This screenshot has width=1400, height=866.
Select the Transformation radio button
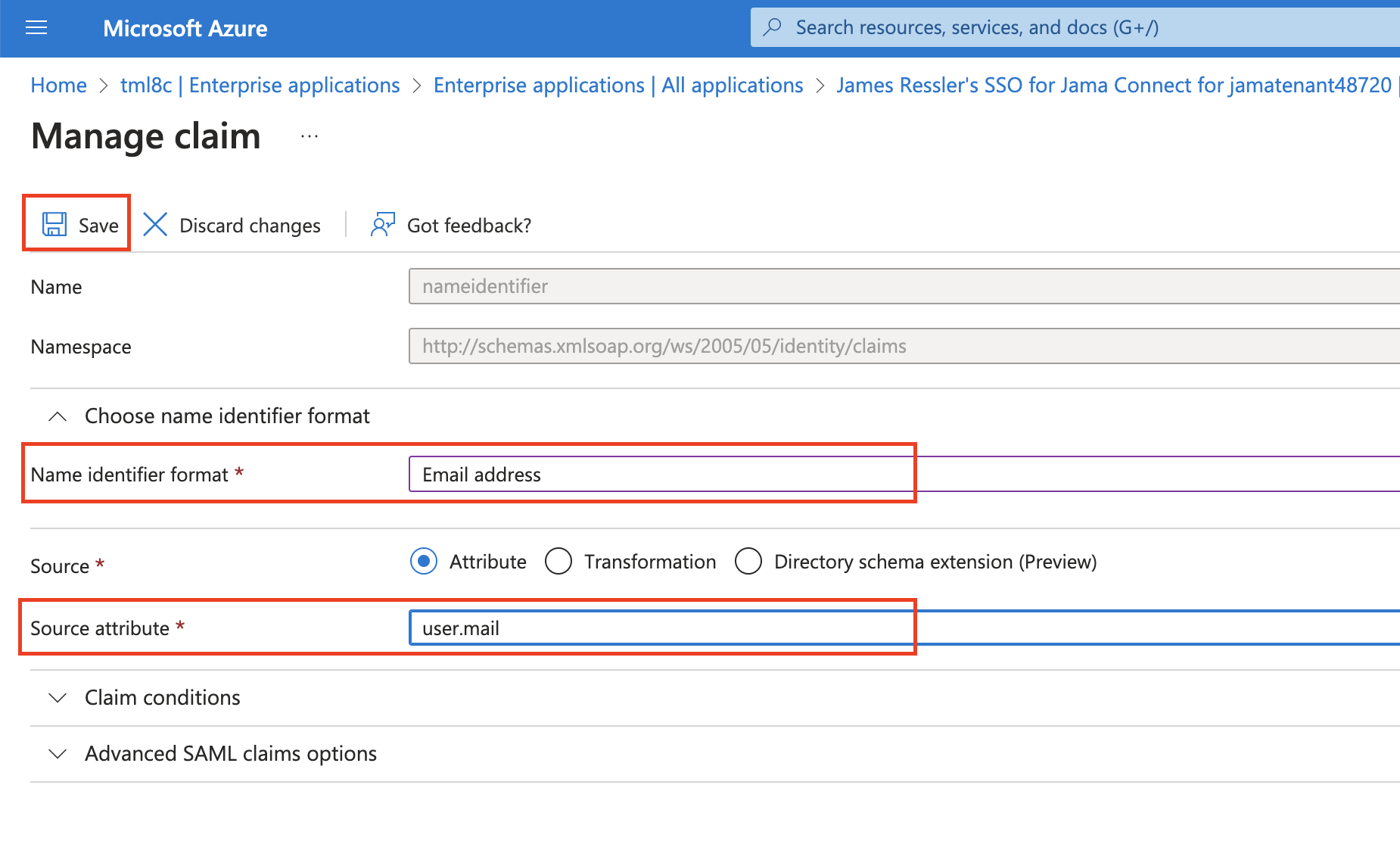pos(558,562)
